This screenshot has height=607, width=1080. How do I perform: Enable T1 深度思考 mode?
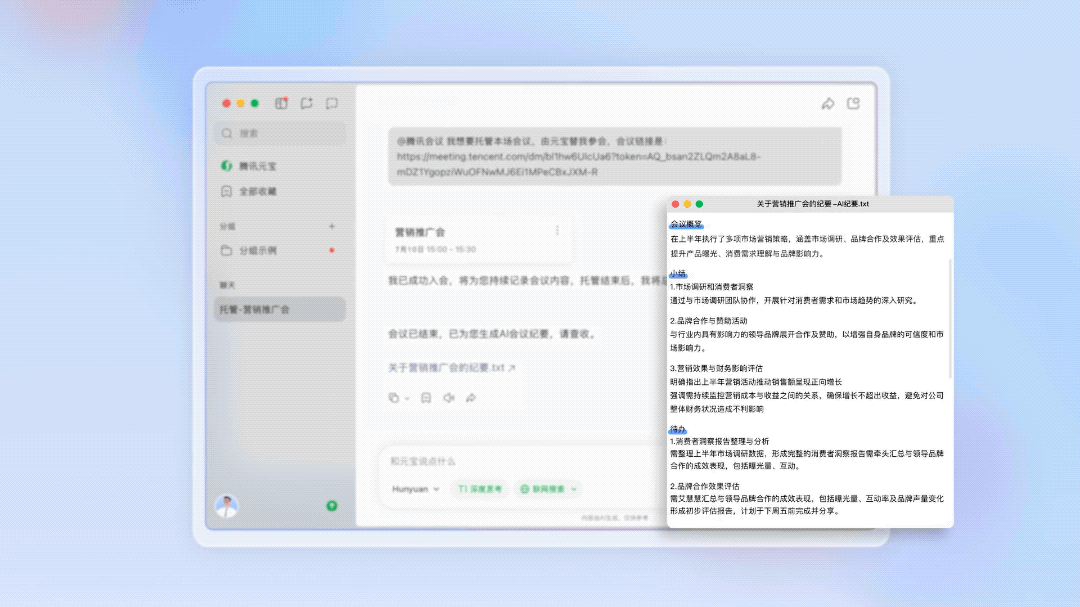pos(481,489)
